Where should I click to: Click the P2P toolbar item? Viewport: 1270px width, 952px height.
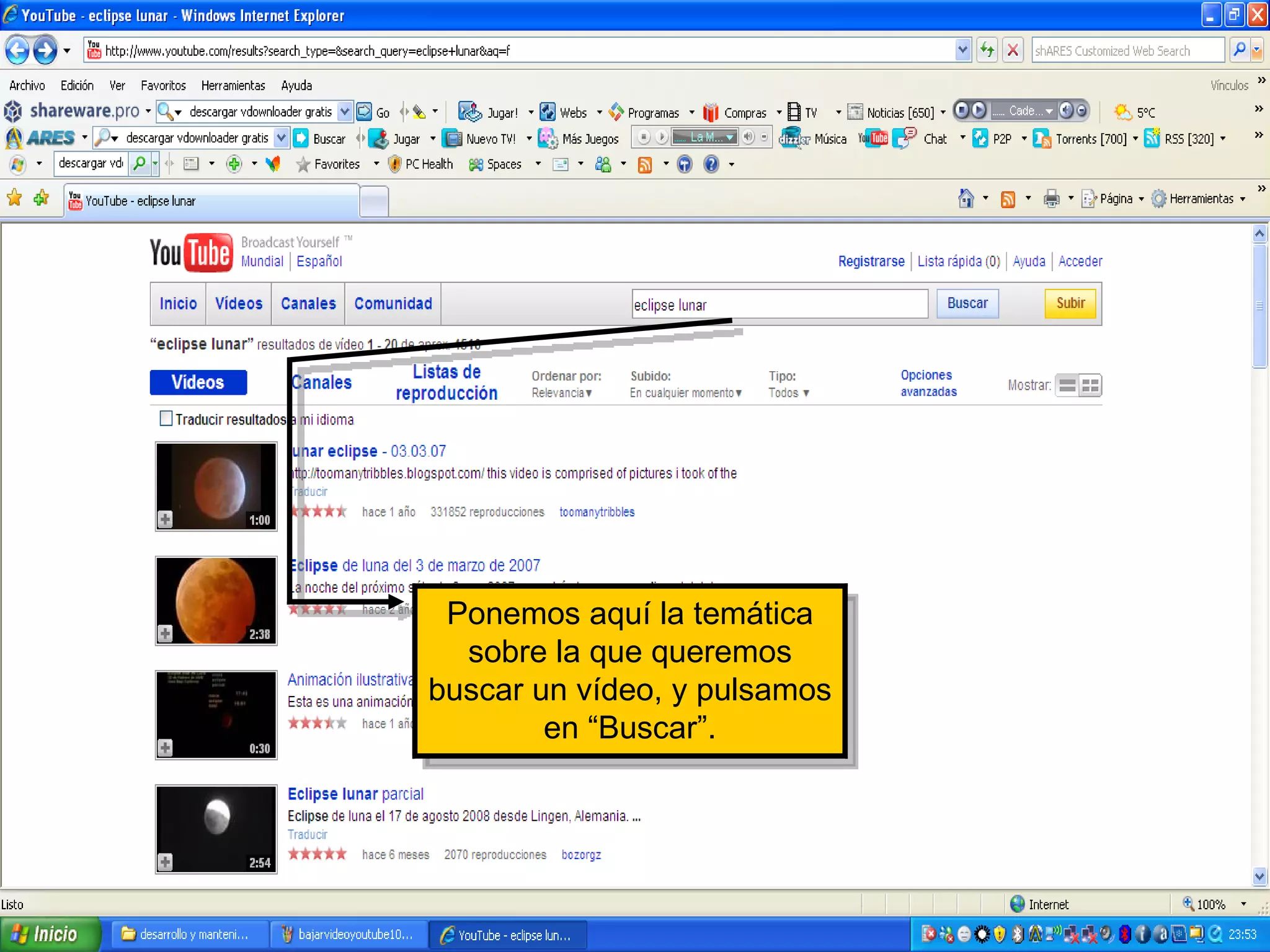click(992, 139)
